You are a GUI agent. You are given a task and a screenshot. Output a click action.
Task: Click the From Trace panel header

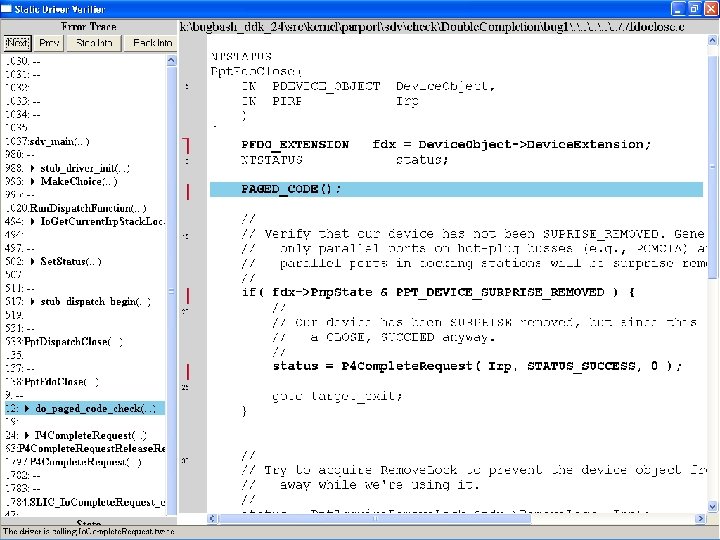(x=89, y=27)
